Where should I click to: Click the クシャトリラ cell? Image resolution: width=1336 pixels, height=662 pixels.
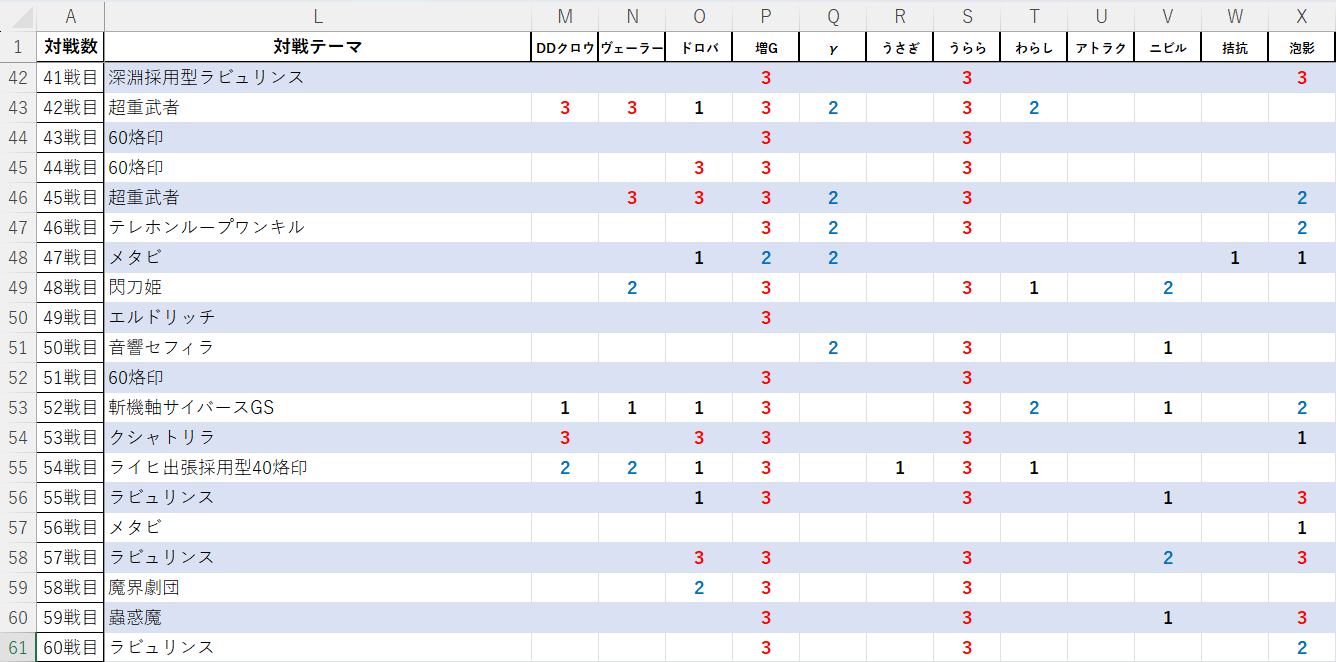click(x=318, y=437)
